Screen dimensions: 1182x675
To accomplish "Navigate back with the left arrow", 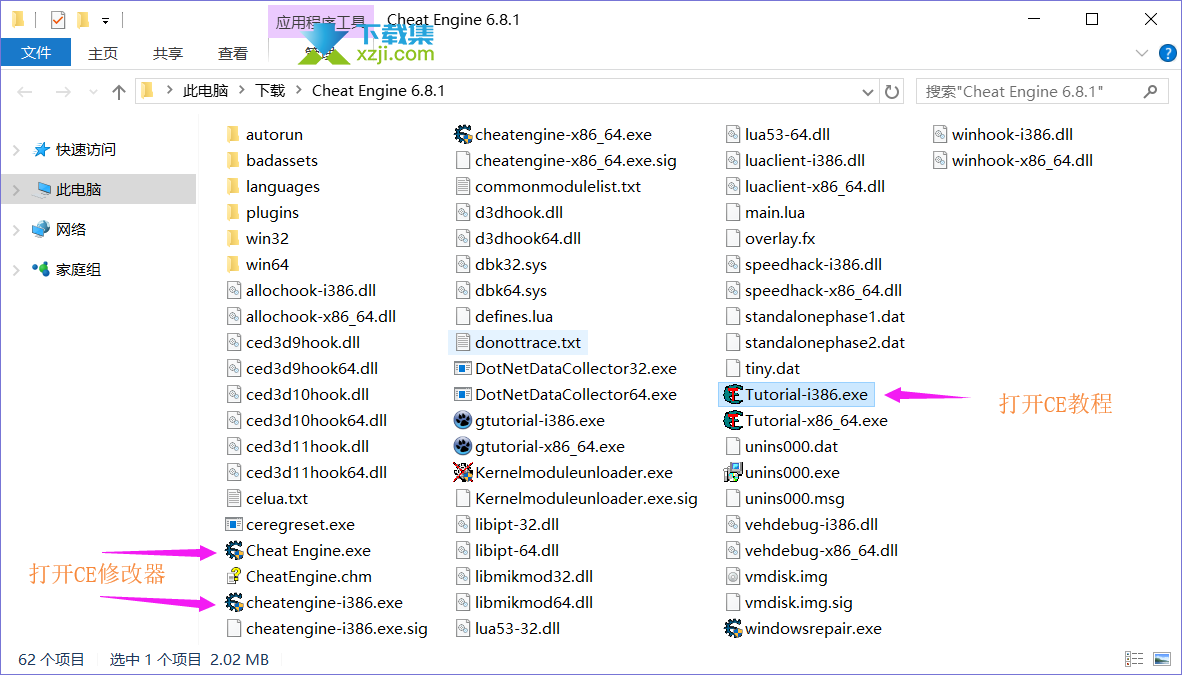I will point(25,92).
